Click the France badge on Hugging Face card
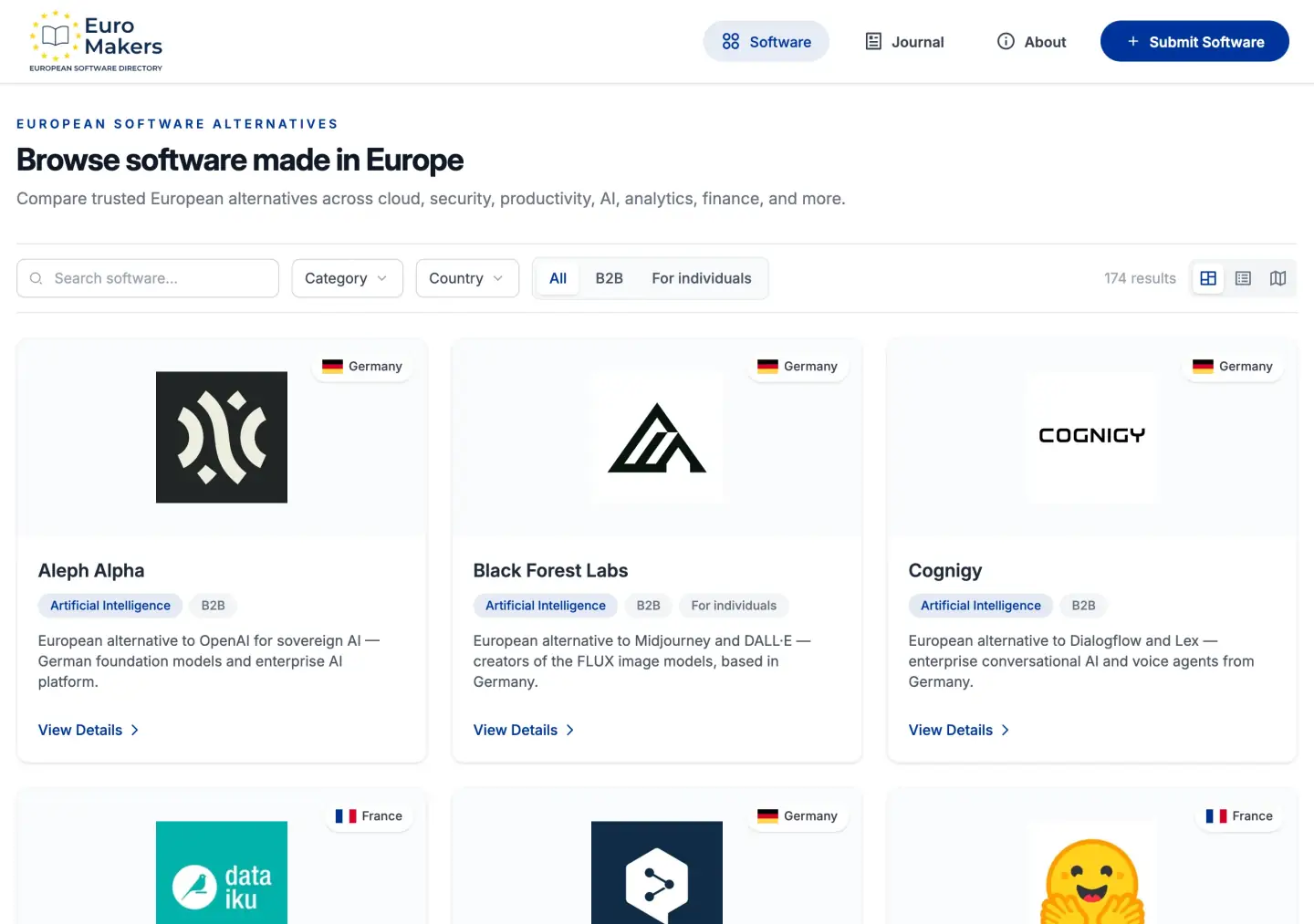This screenshot has width=1314, height=924. click(1239, 816)
